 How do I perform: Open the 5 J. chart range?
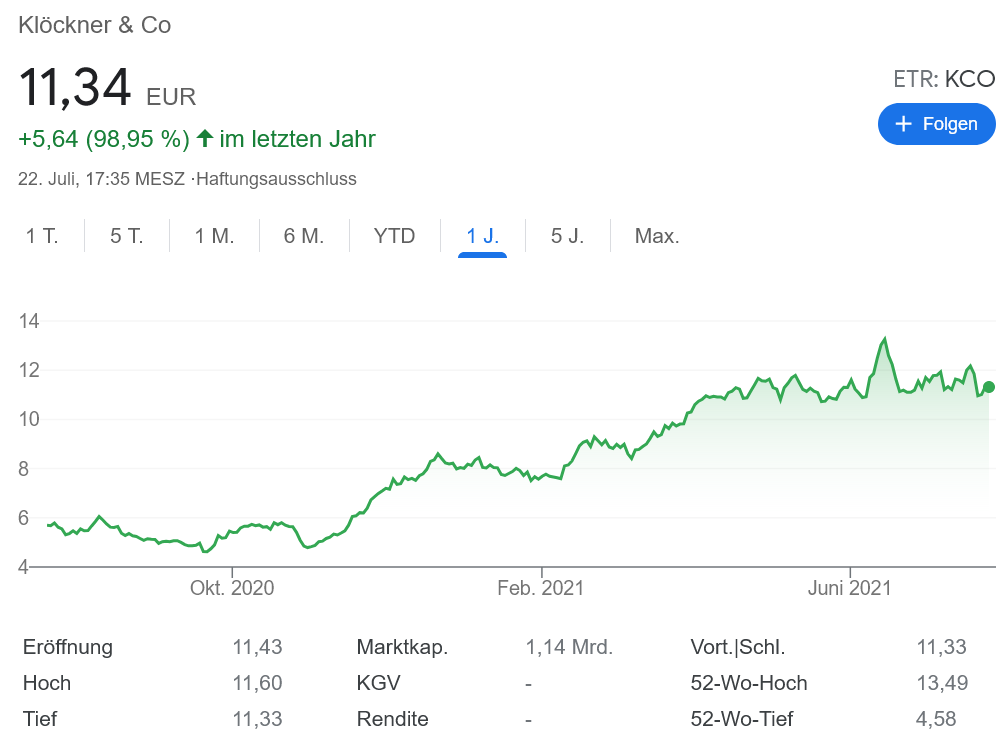[567, 237]
